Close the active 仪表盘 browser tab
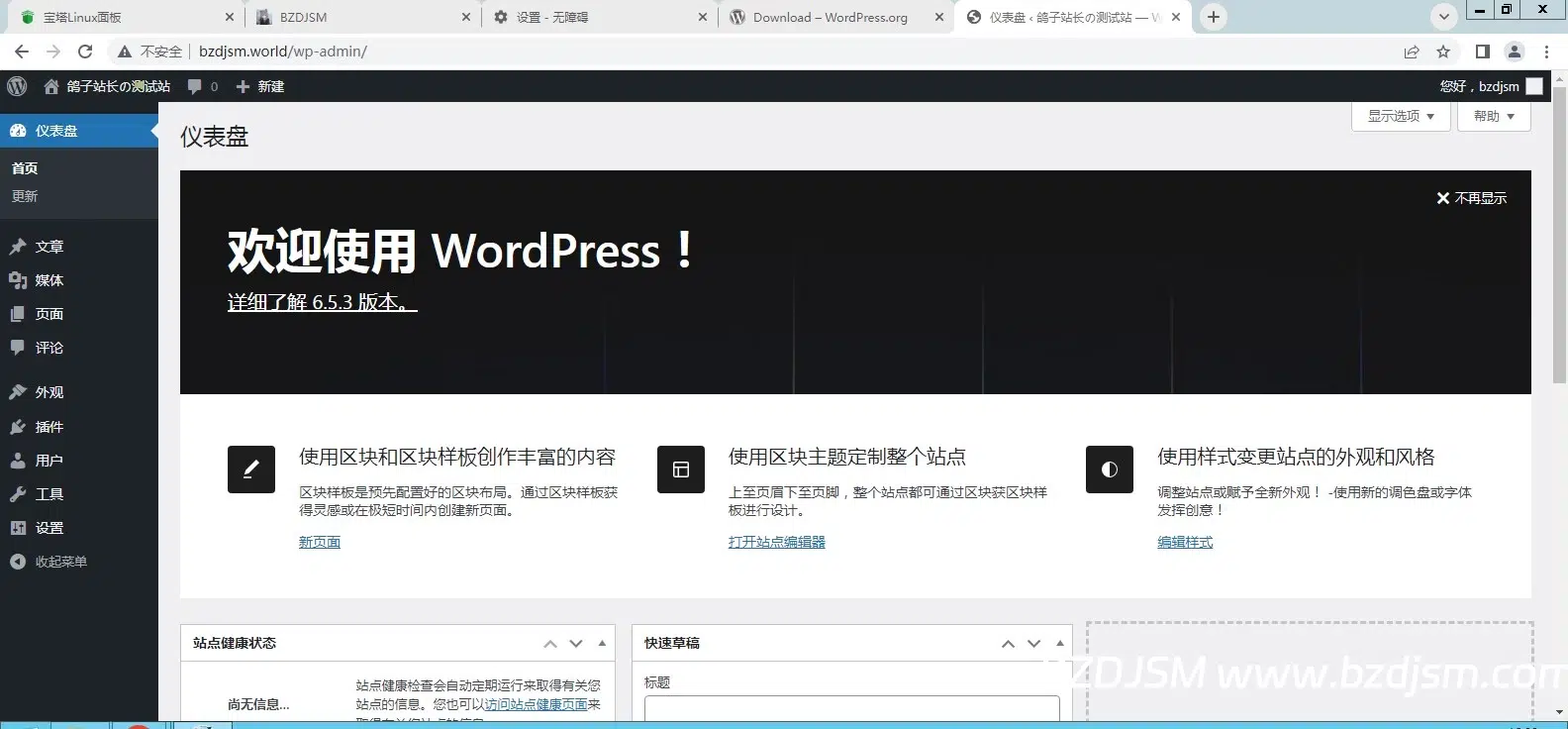The width and height of the screenshot is (1568, 729). click(x=1176, y=17)
